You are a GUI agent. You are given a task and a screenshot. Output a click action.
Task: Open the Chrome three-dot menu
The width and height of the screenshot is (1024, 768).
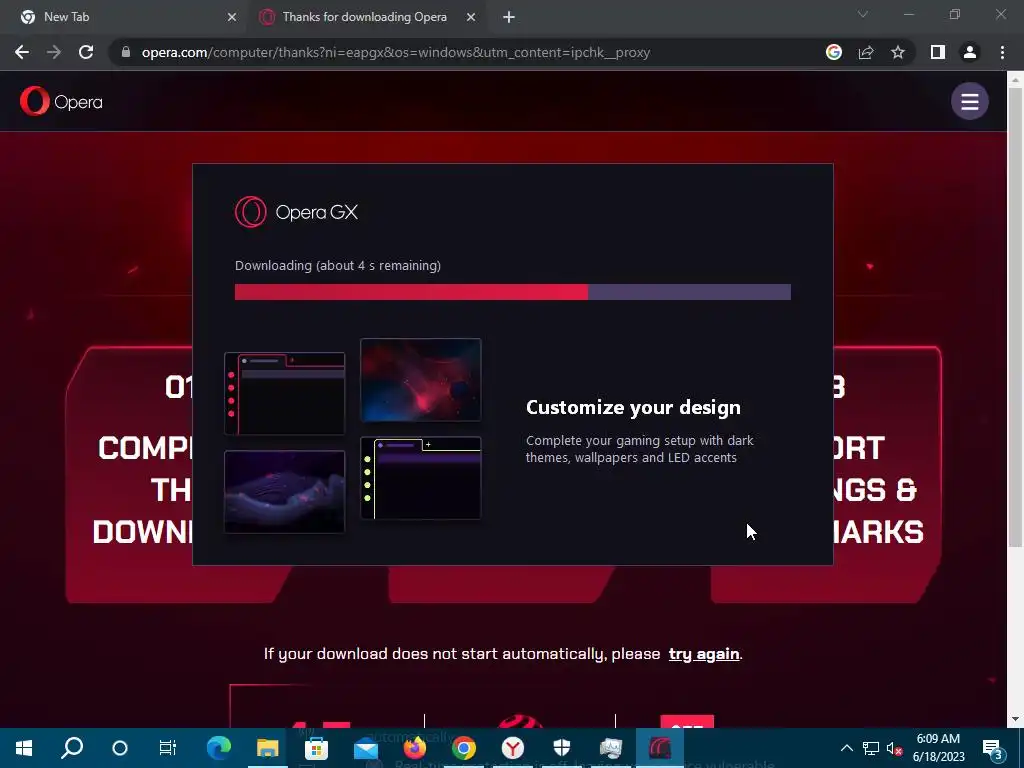coord(1002,52)
